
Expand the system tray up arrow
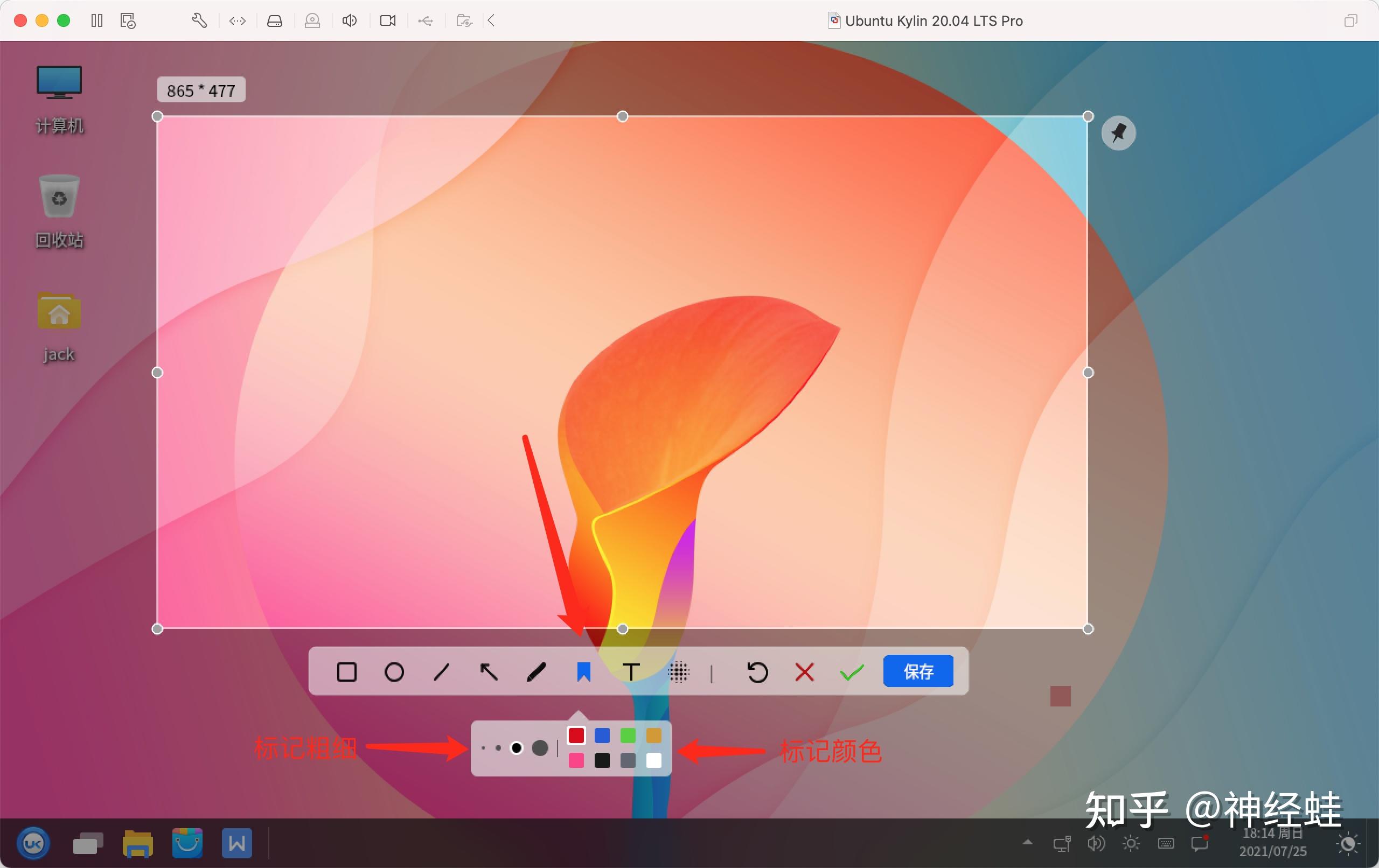click(x=1027, y=842)
